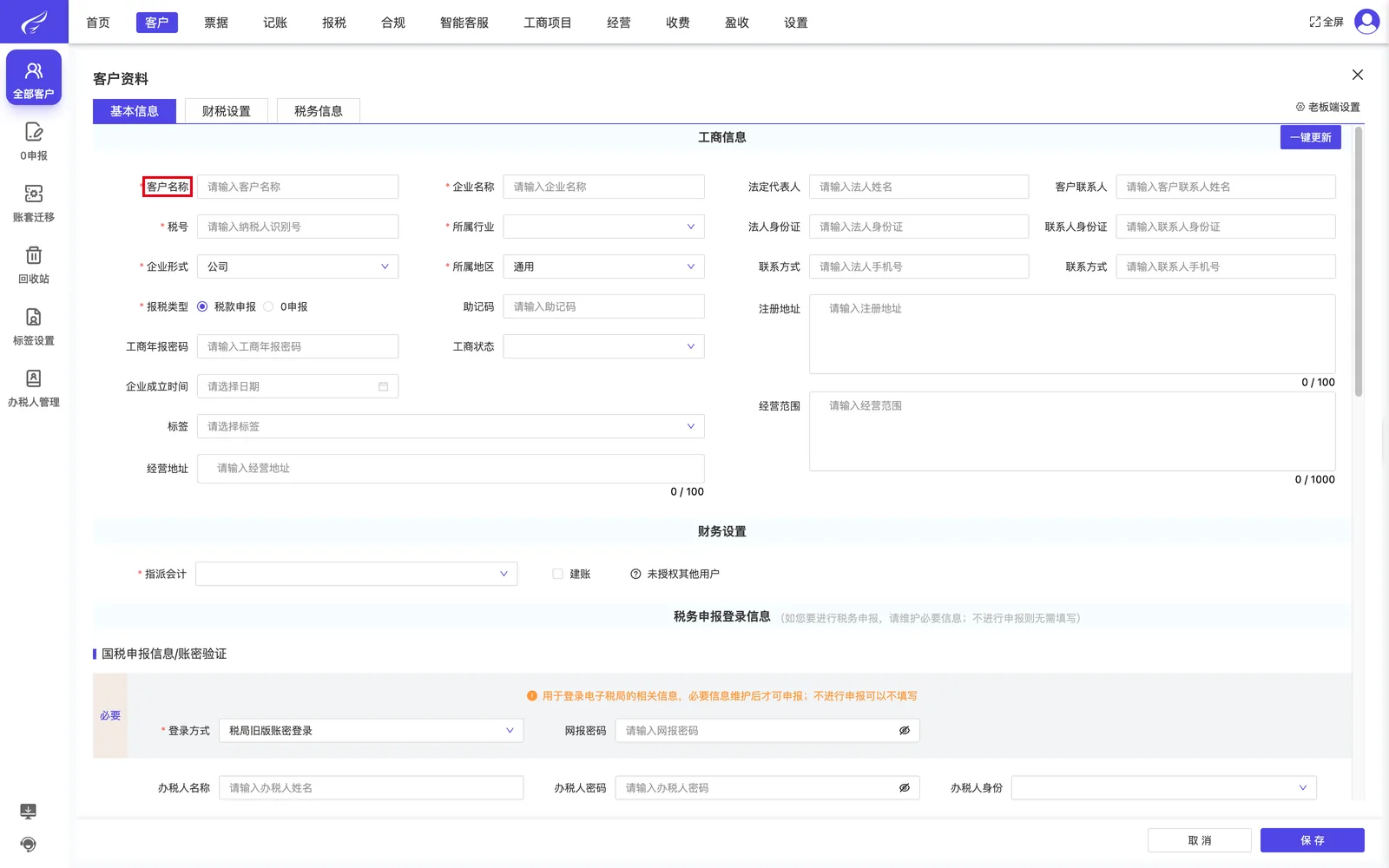Switch to the 财税设置 tab
Image resolution: width=1389 pixels, height=868 pixels.
pos(227,111)
